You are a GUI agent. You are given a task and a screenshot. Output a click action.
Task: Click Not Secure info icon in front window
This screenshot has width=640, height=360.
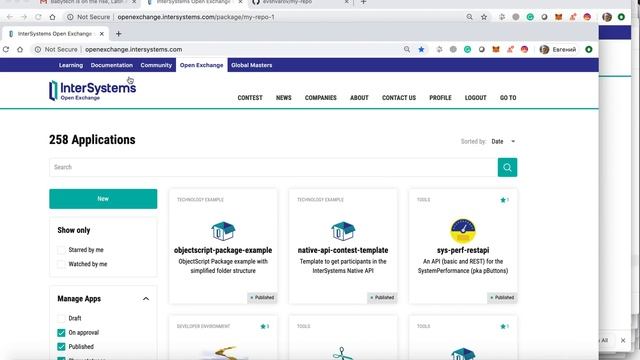[x=38, y=49]
